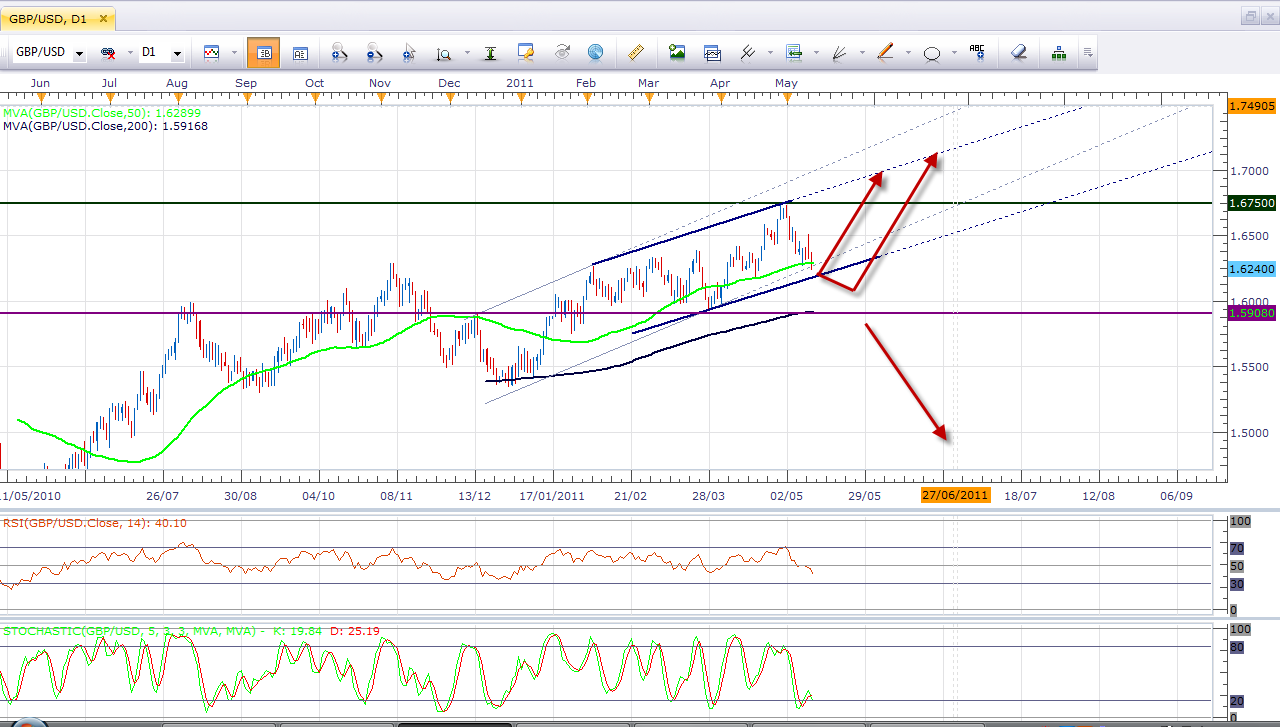Toggle the highlighted bid chart mode button
This screenshot has height=727, width=1280.
(263, 53)
